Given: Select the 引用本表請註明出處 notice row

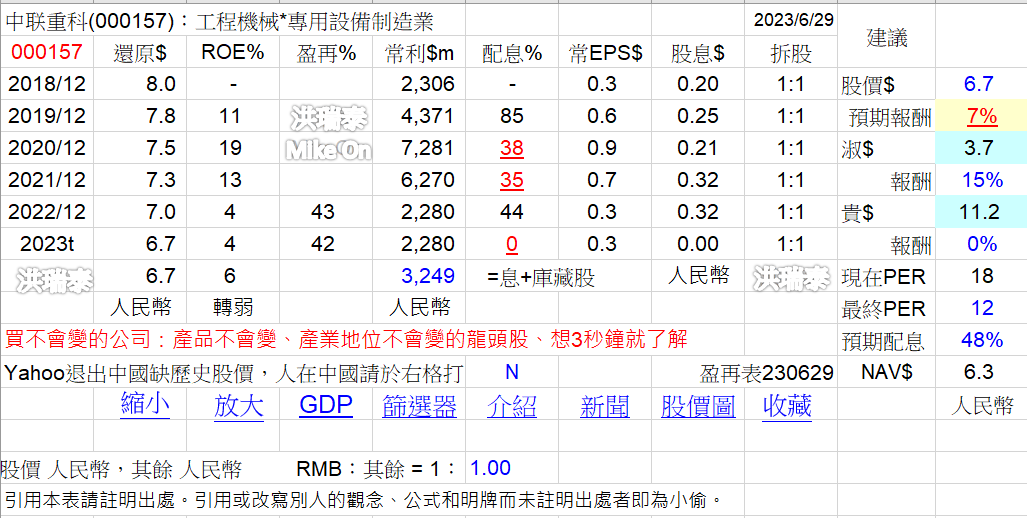Looking at the screenshot, I should (x=363, y=501).
